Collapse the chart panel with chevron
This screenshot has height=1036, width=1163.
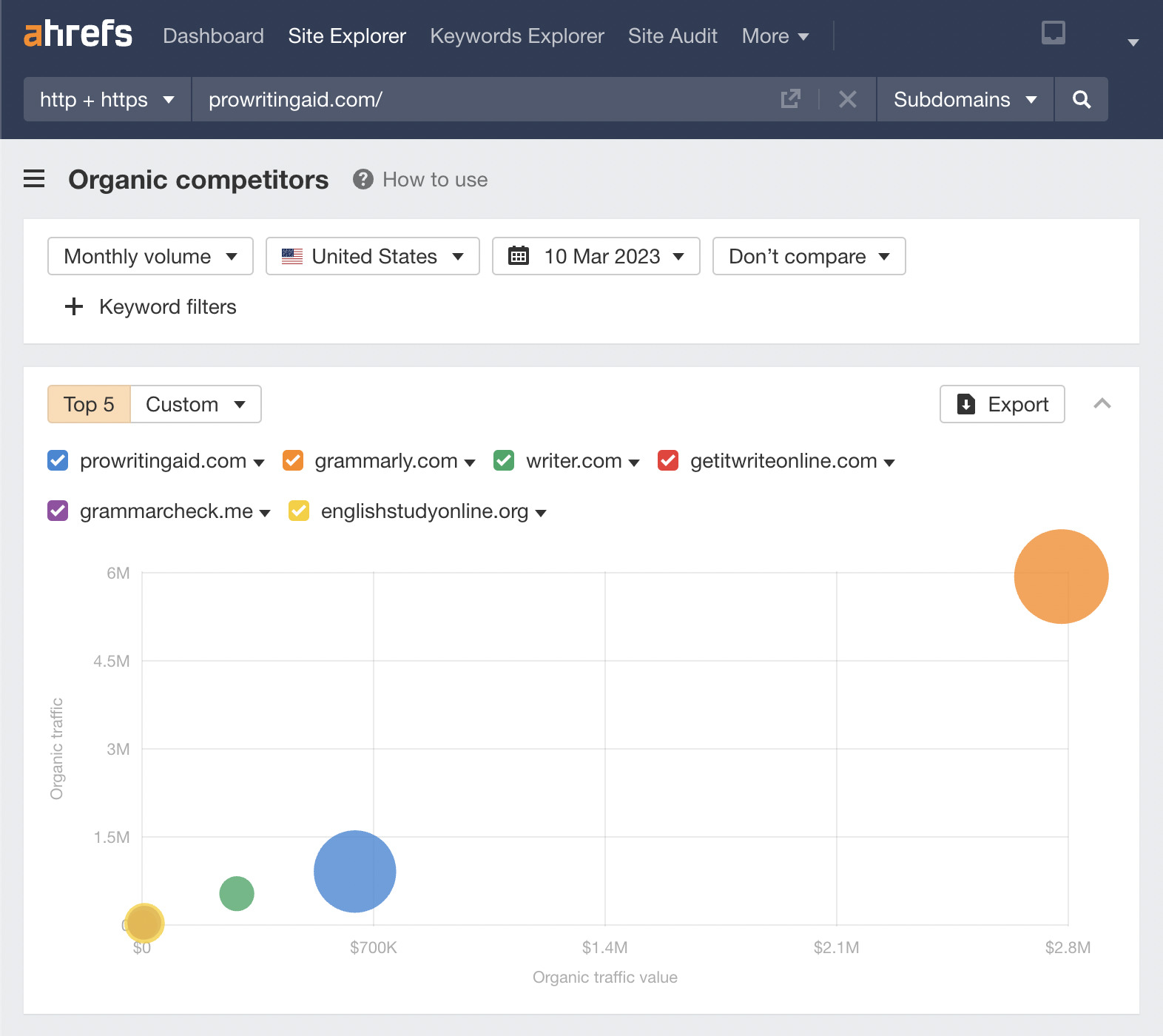point(1102,404)
